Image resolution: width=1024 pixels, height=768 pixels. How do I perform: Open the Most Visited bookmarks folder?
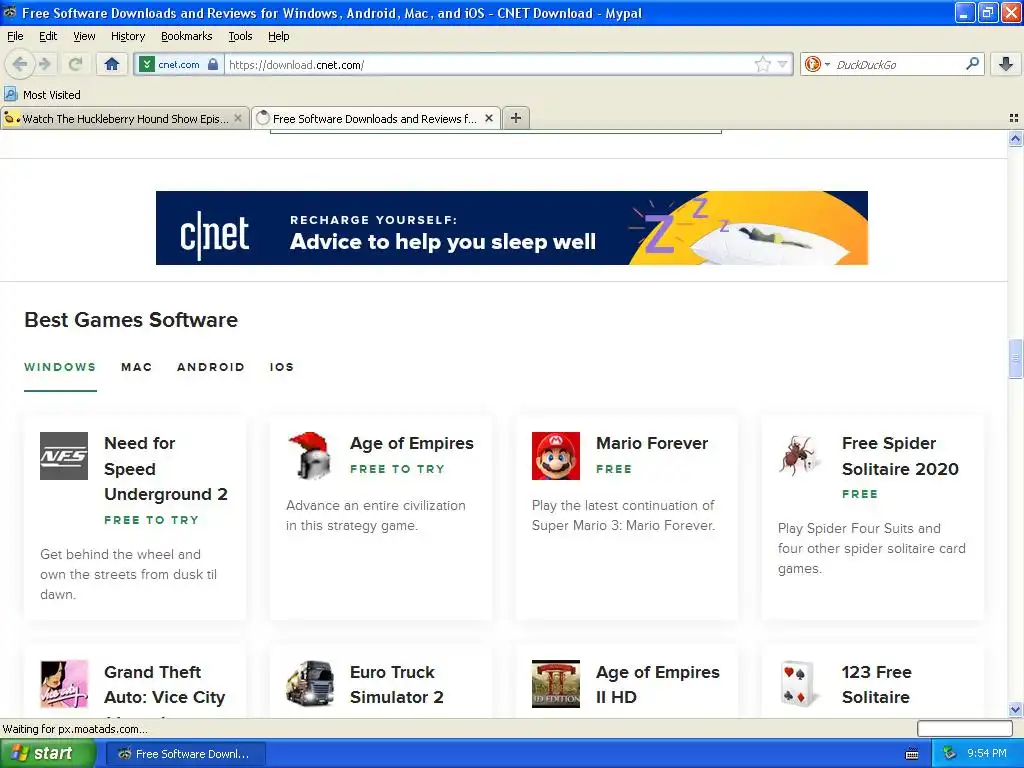[43, 95]
